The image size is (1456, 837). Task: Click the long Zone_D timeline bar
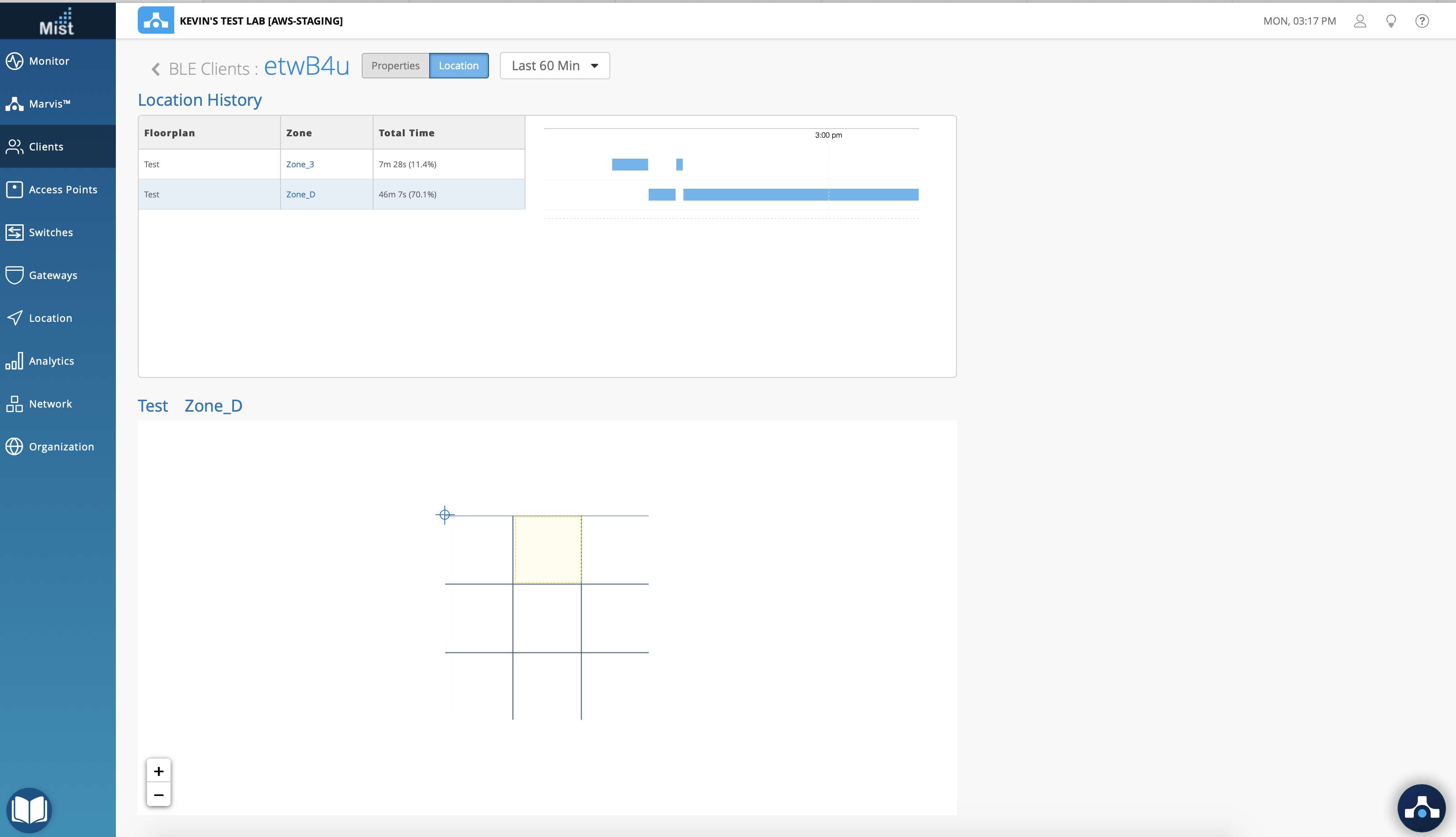(x=800, y=195)
